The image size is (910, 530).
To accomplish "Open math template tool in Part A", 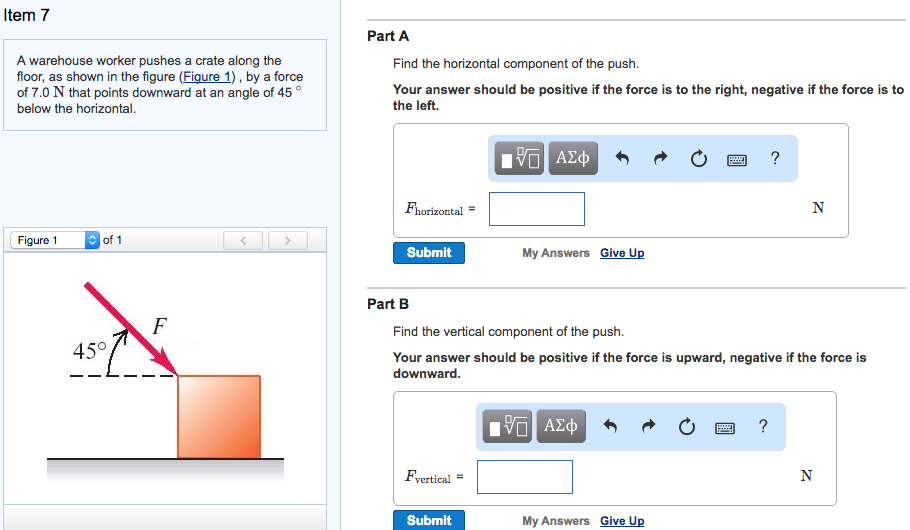I will pos(519,158).
